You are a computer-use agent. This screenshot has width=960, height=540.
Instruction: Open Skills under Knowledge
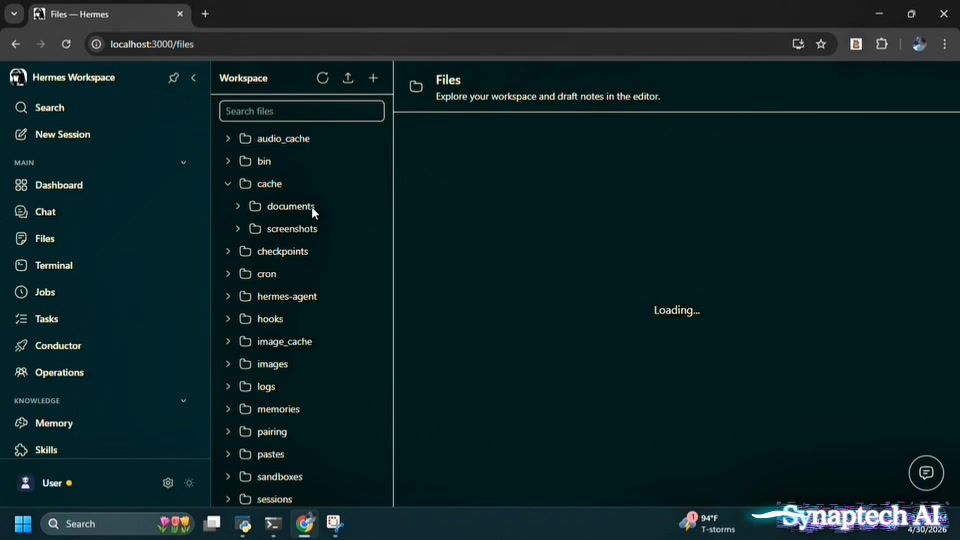point(46,450)
